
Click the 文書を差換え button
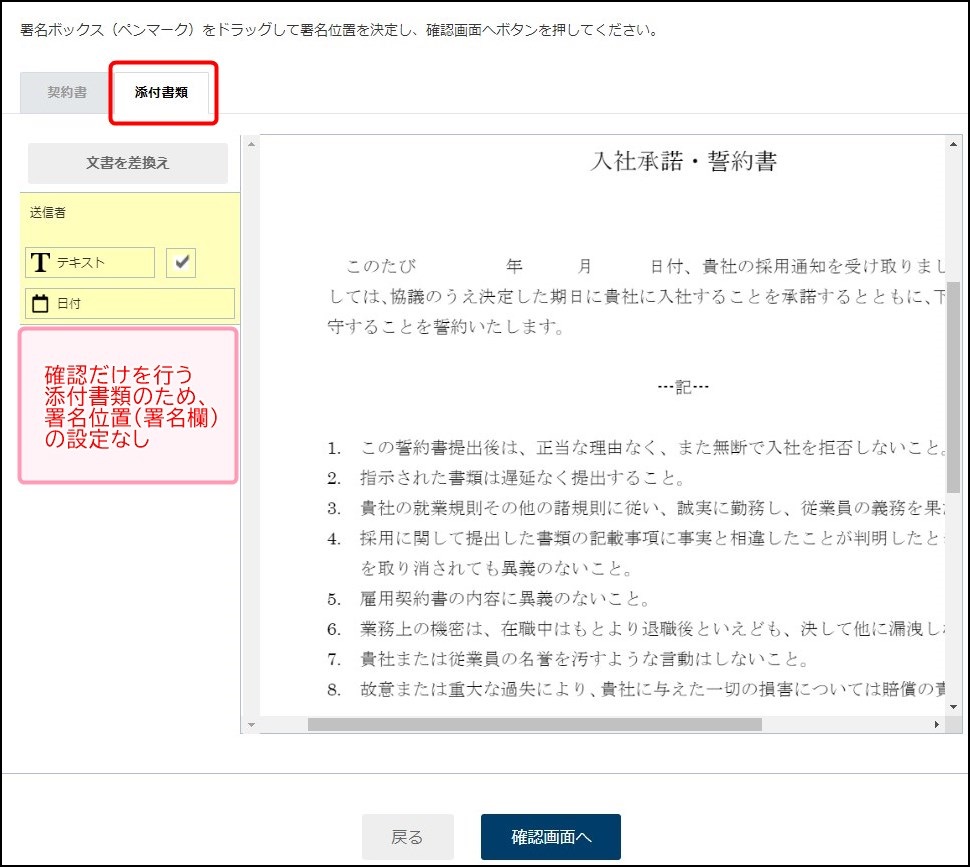click(x=128, y=163)
